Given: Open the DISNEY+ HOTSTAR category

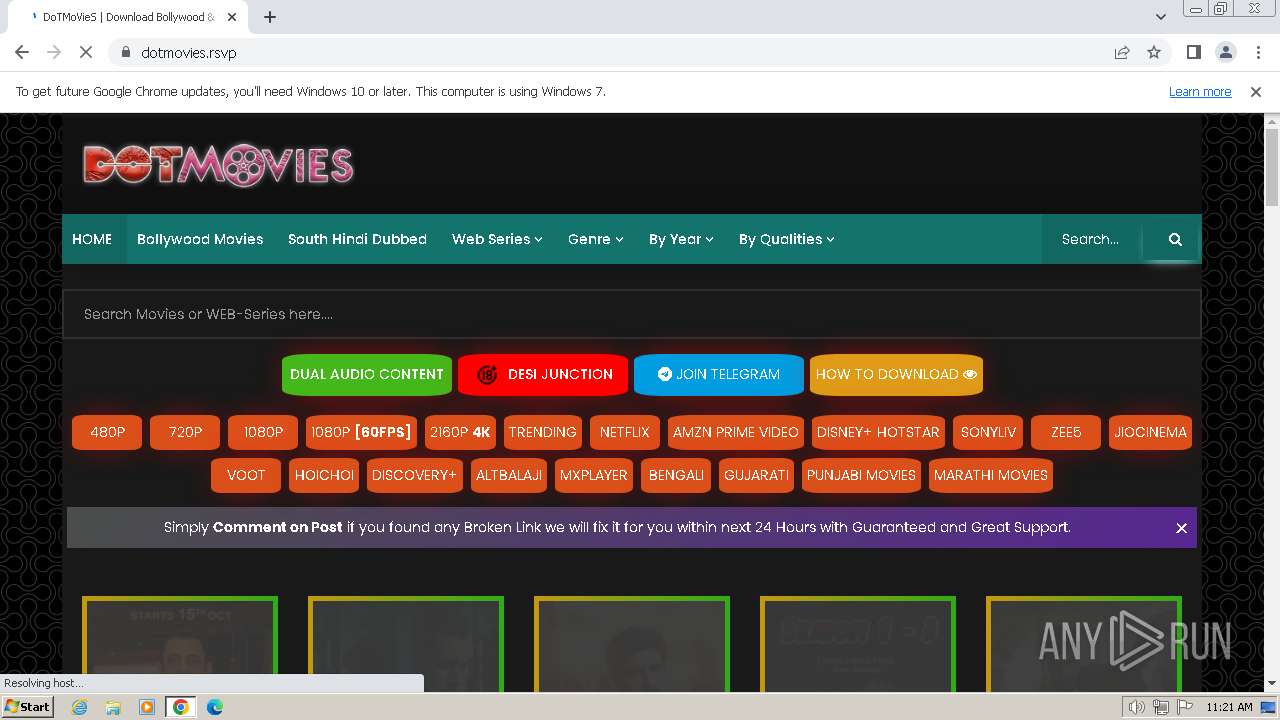Looking at the screenshot, I should pyautogui.click(x=878, y=432).
